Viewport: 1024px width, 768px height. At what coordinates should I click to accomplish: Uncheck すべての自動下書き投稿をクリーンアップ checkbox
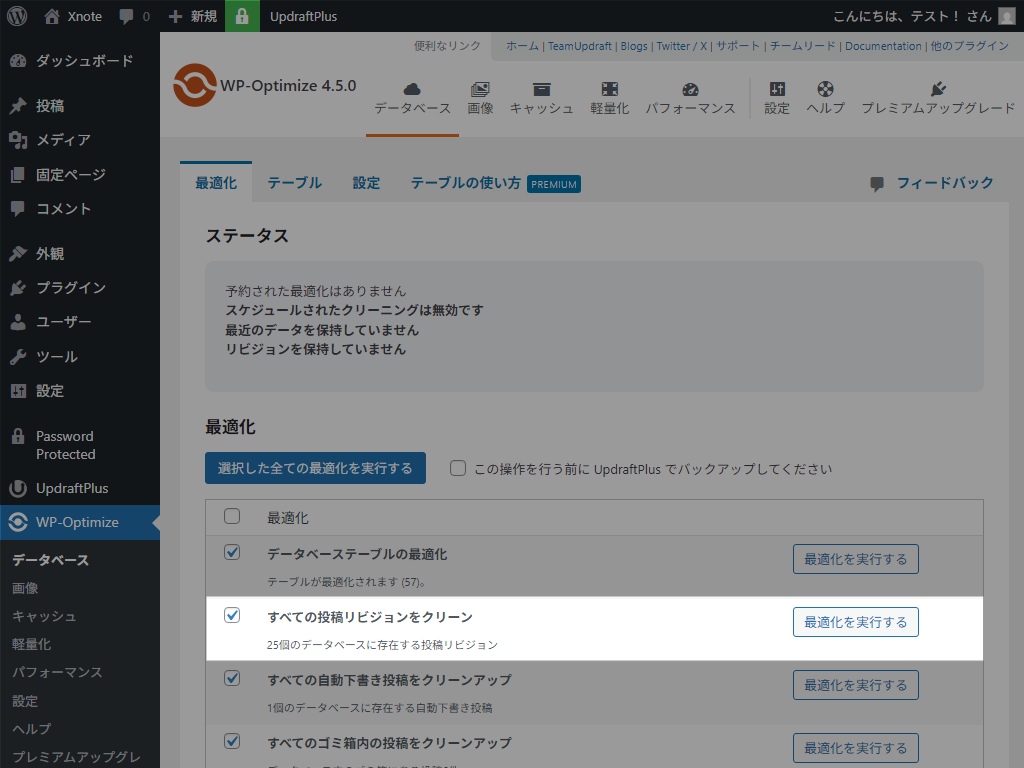click(x=232, y=678)
